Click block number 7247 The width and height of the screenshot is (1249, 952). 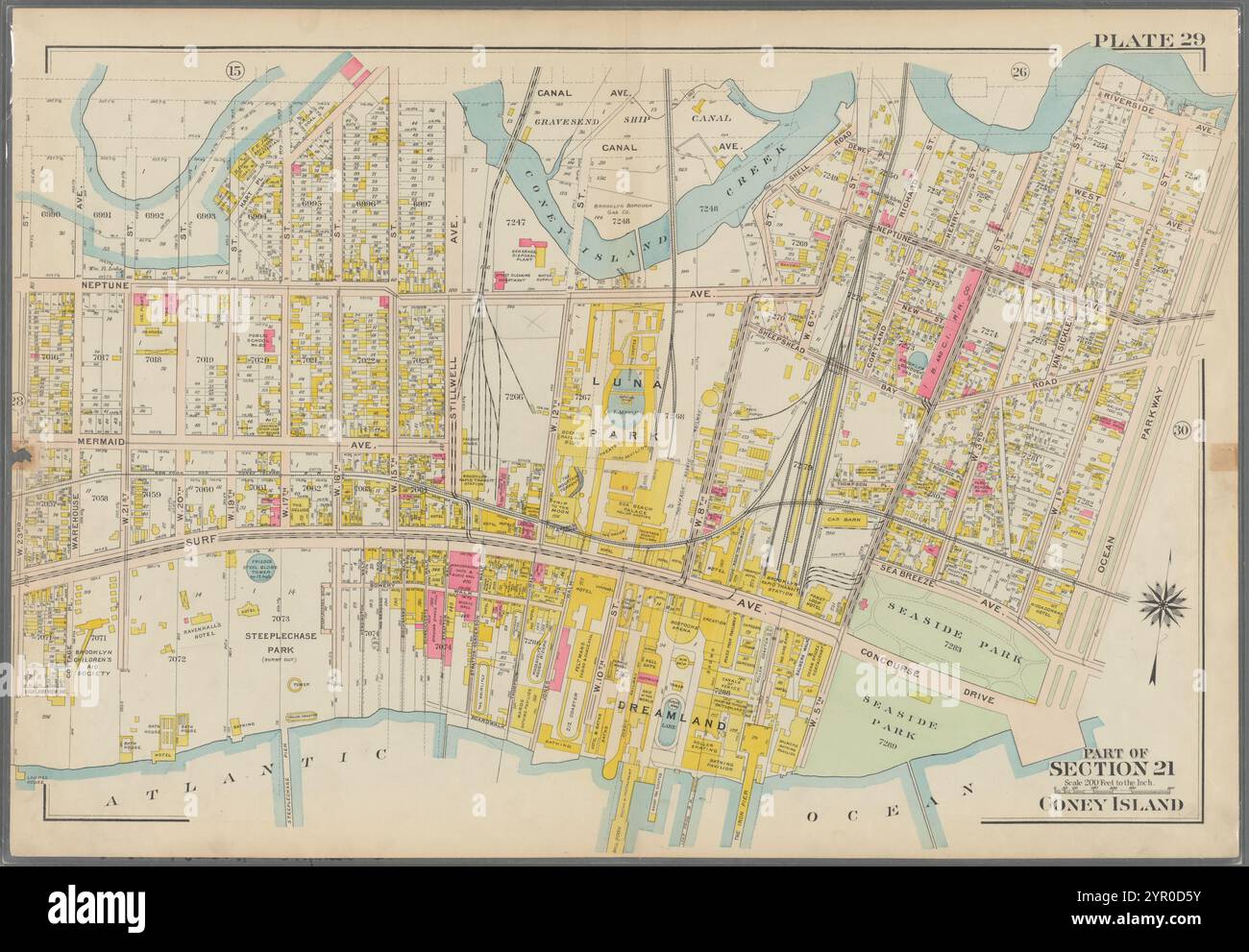(516, 224)
